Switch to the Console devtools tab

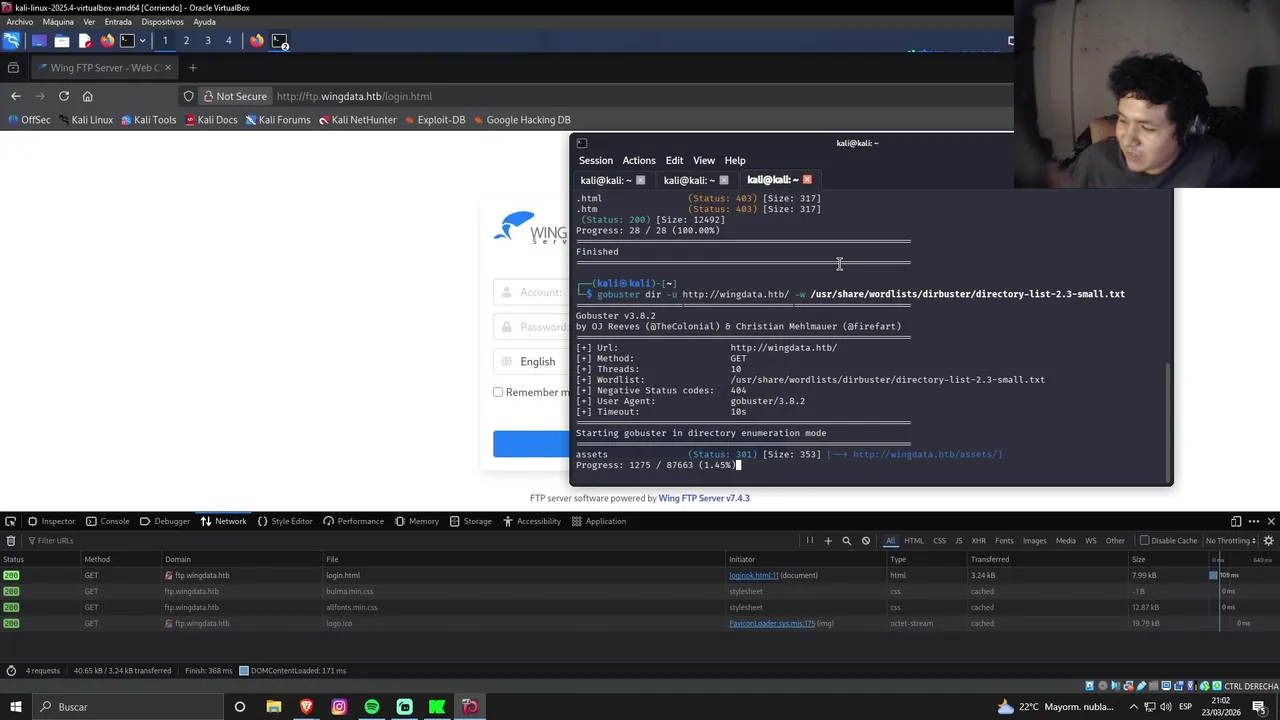(x=108, y=521)
